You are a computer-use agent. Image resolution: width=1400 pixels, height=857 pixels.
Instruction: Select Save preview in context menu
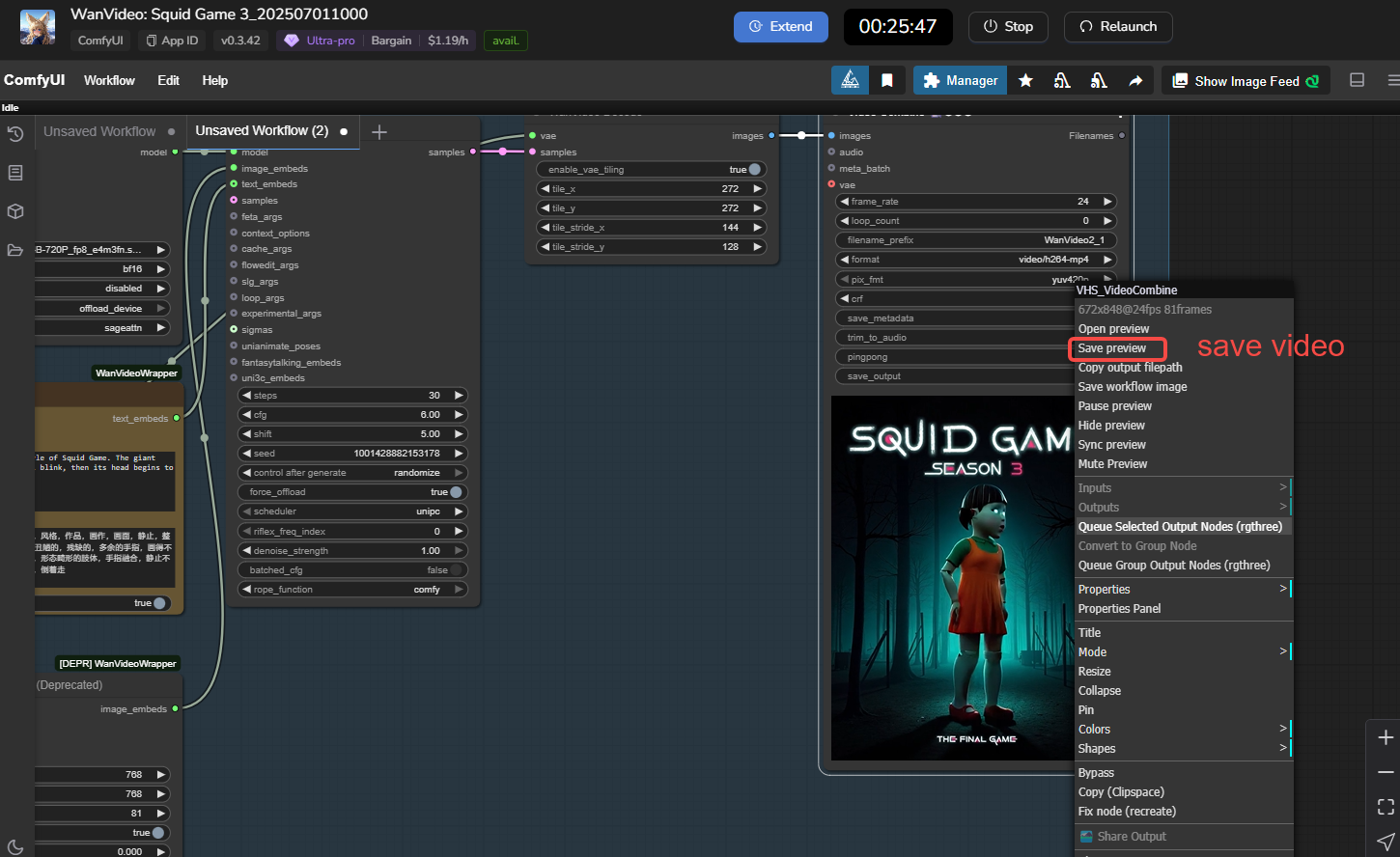pyautogui.click(x=1112, y=348)
